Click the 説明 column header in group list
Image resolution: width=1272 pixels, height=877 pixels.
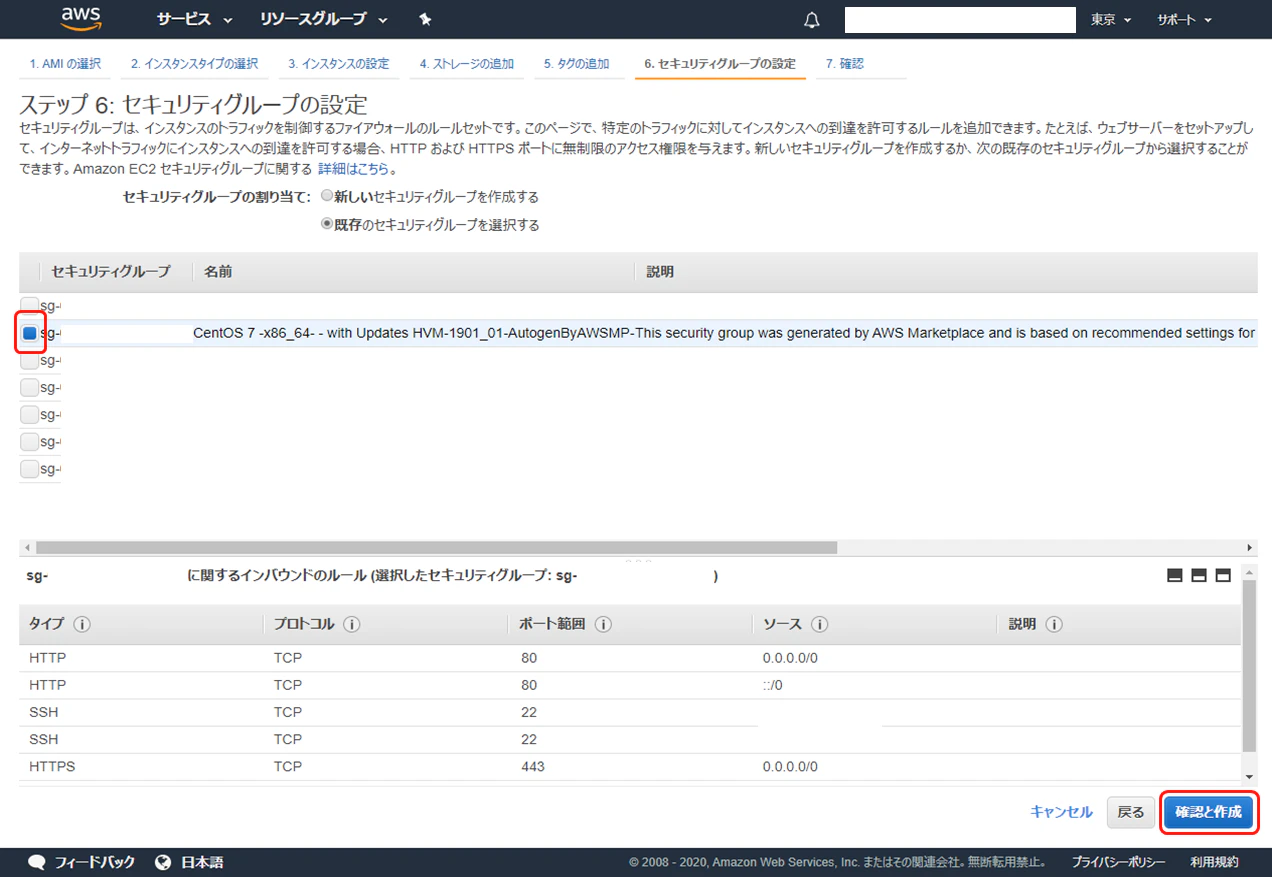(x=660, y=272)
